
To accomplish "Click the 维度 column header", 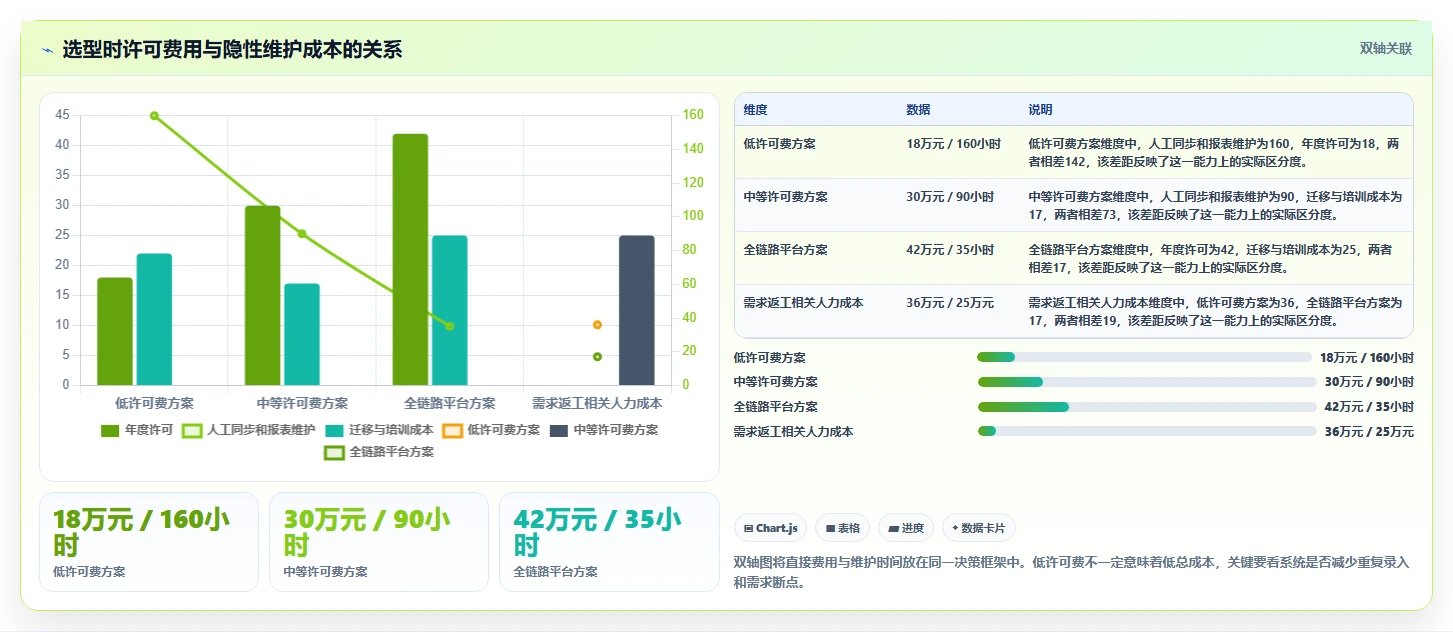I will 755,110.
